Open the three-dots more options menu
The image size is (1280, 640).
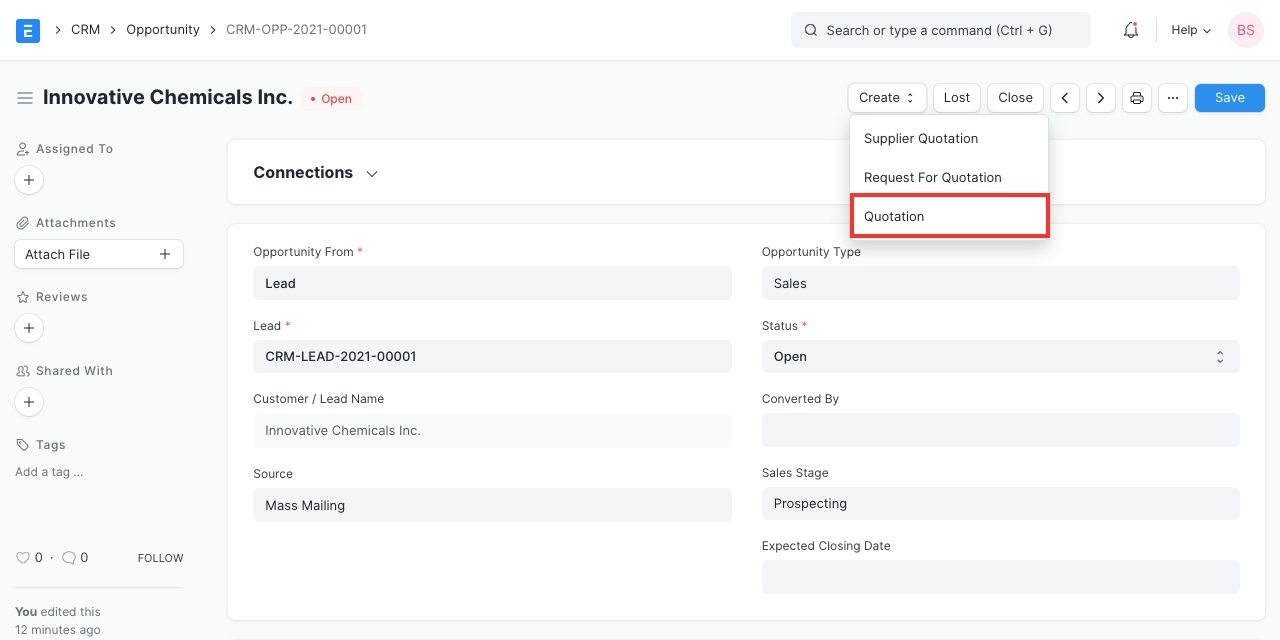(1173, 98)
